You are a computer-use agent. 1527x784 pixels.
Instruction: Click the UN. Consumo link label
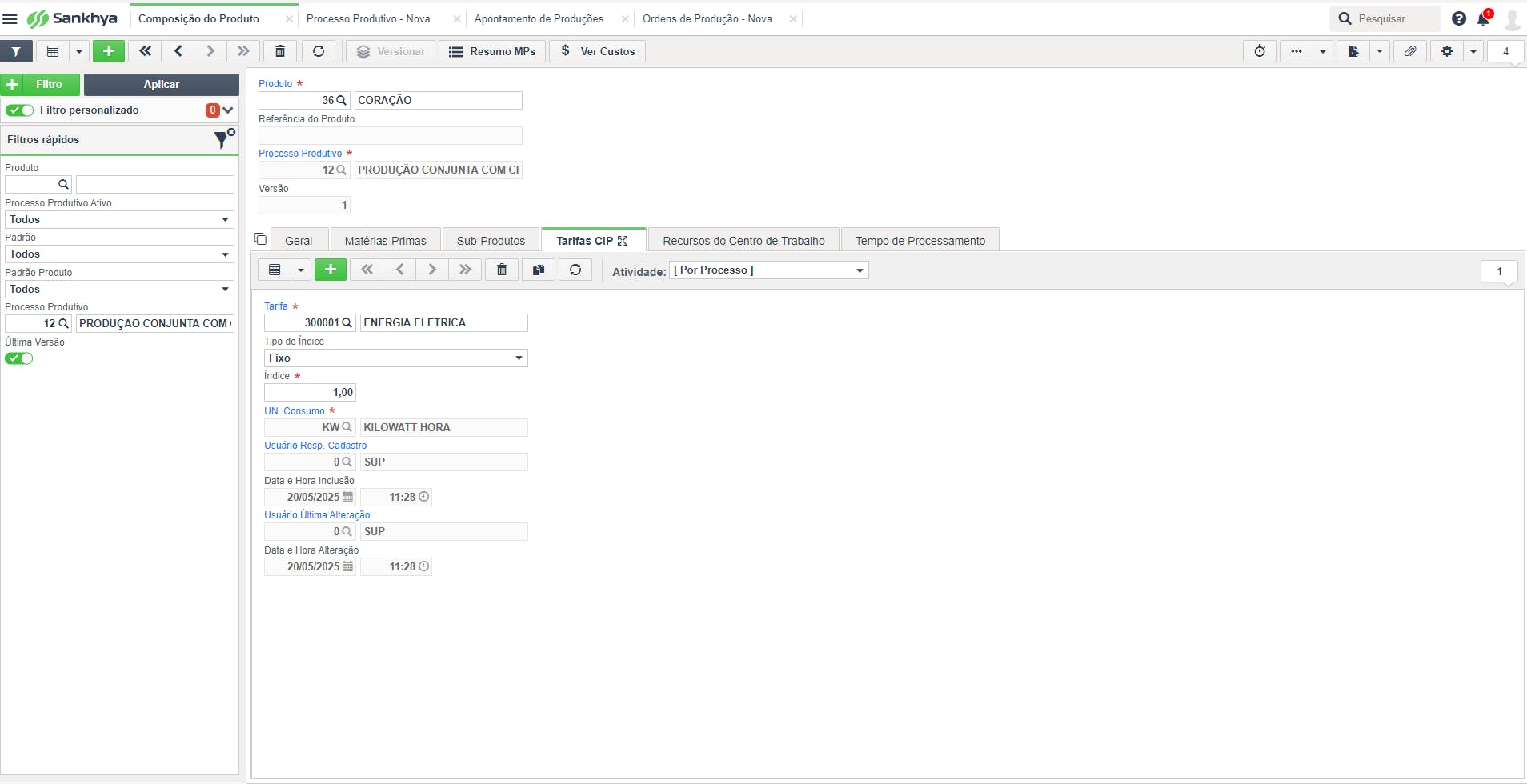(295, 411)
